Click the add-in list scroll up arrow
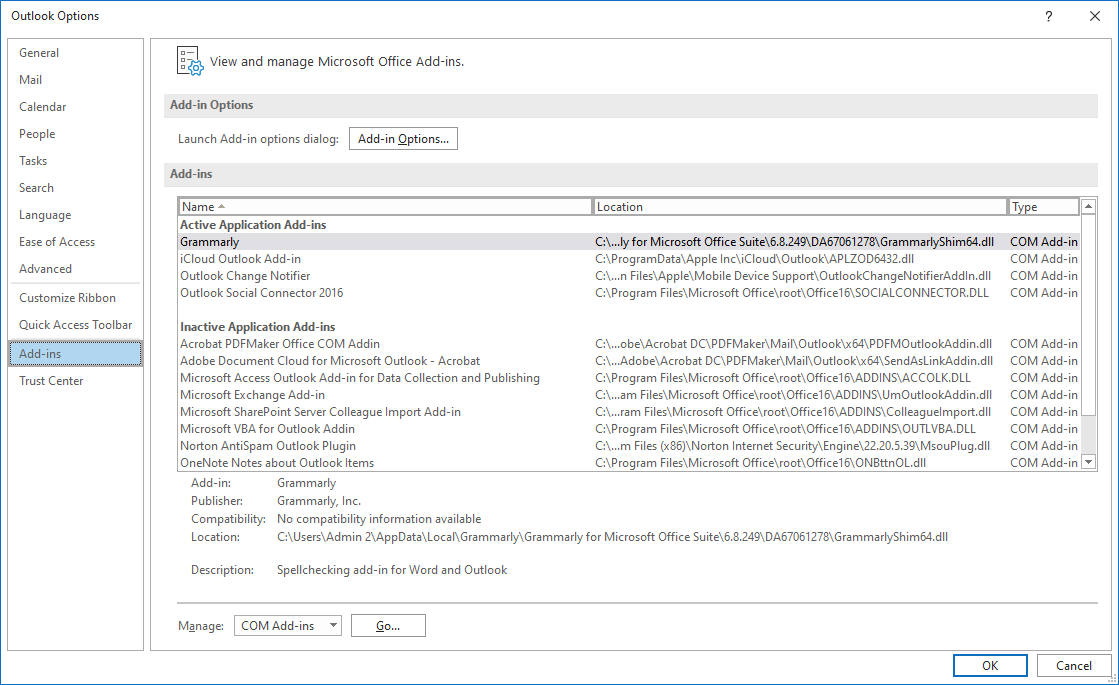 pos(1088,207)
